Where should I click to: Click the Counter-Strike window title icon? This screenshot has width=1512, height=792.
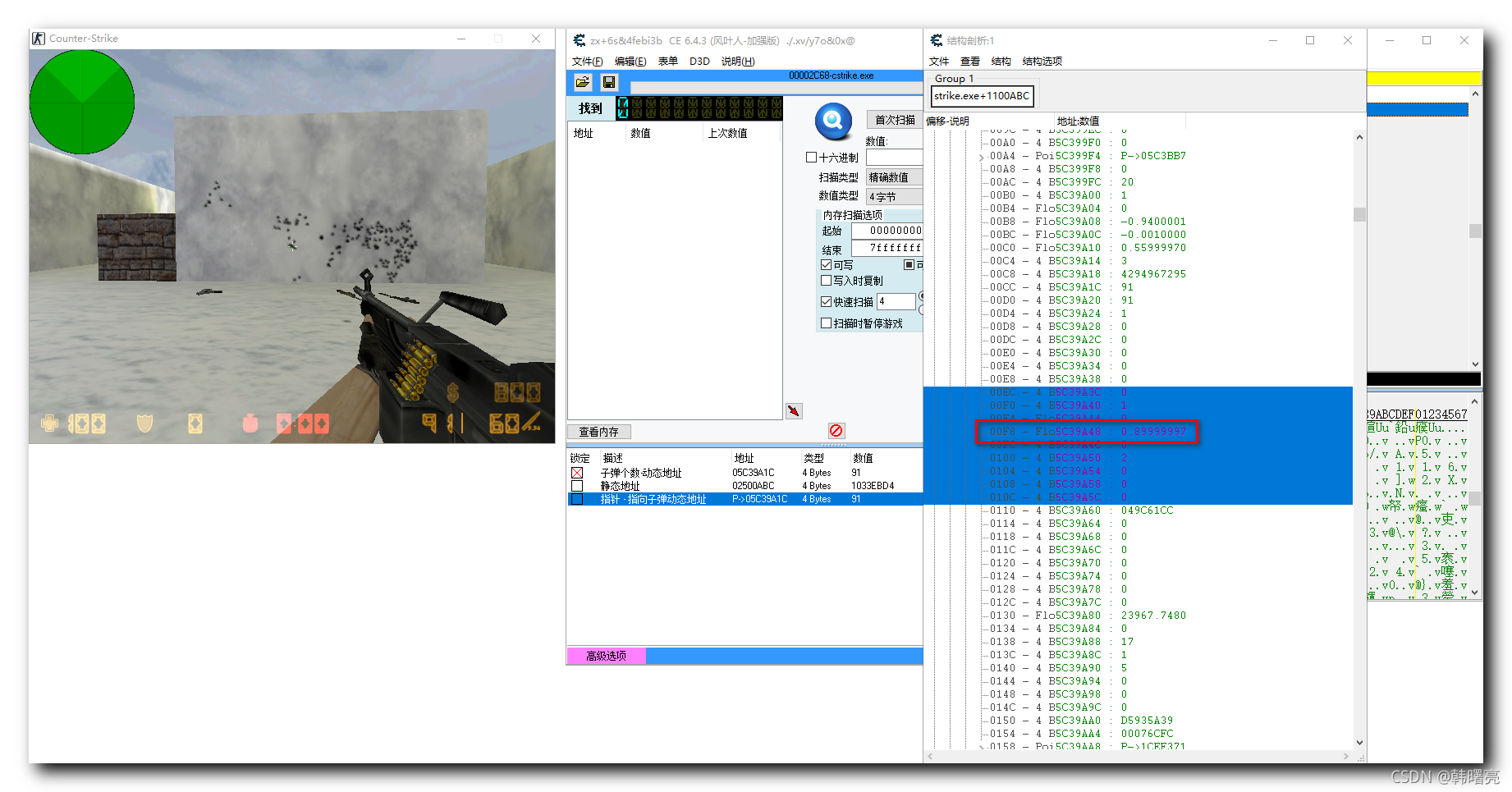point(39,39)
